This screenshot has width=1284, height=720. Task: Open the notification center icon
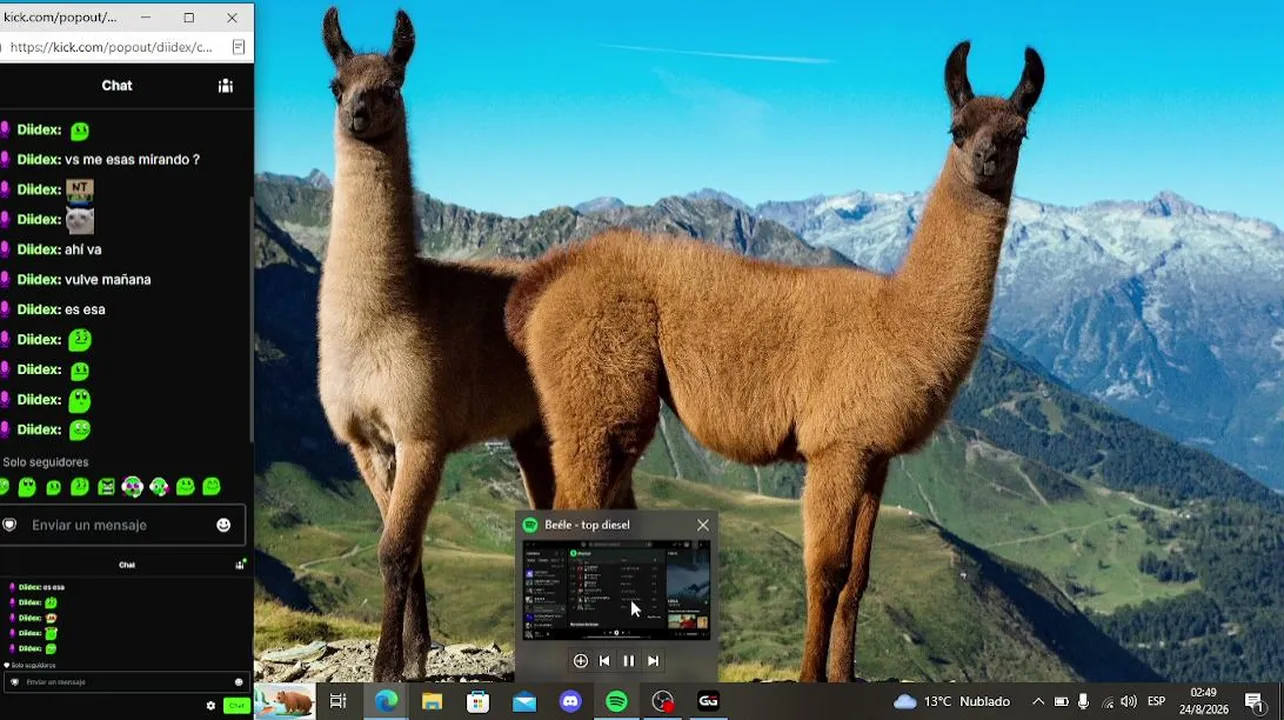pos(1254,702)
